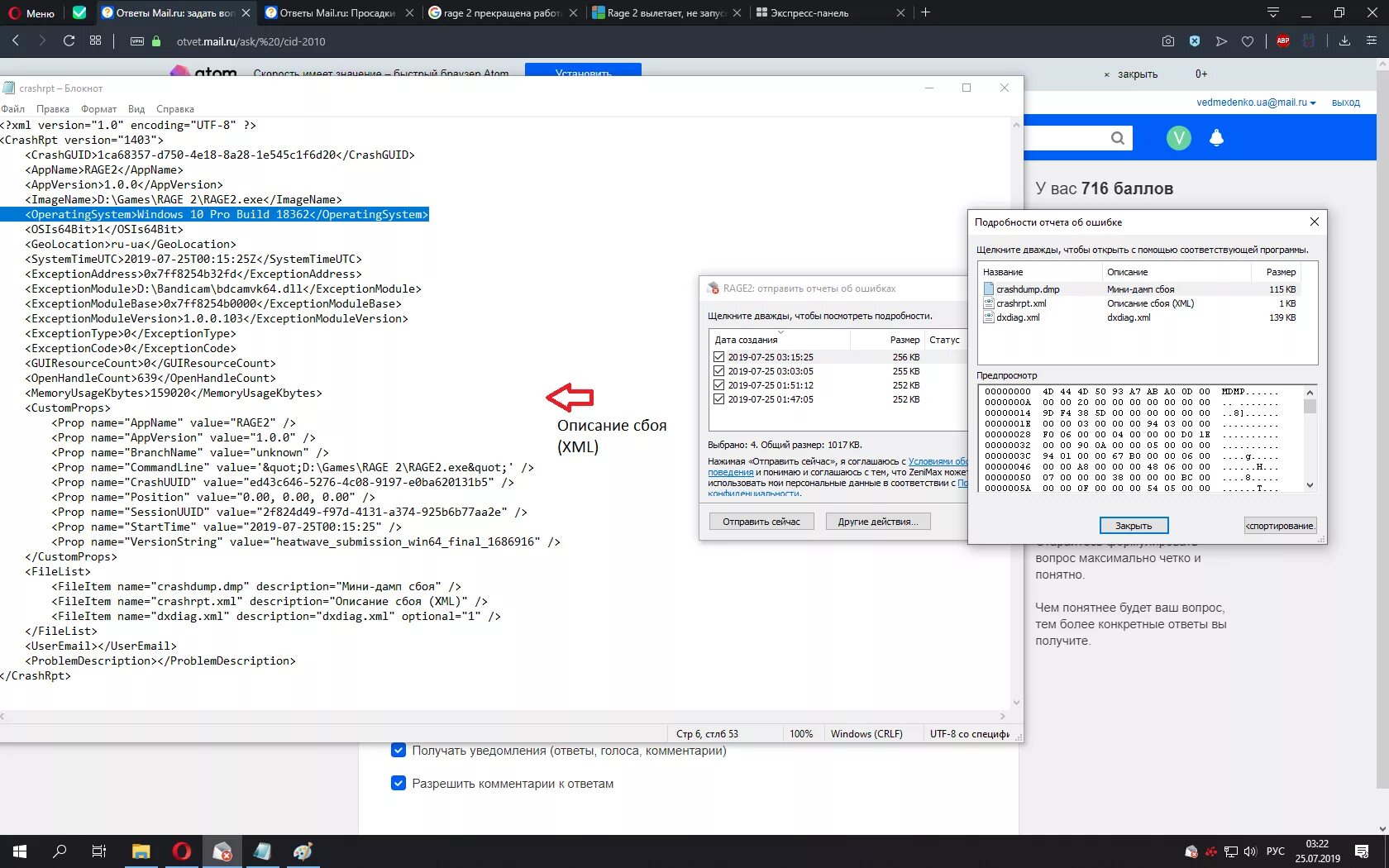The image size is (1389, 868).
Task: Reload the current page in Opera
Action: (x=69, y=41)
